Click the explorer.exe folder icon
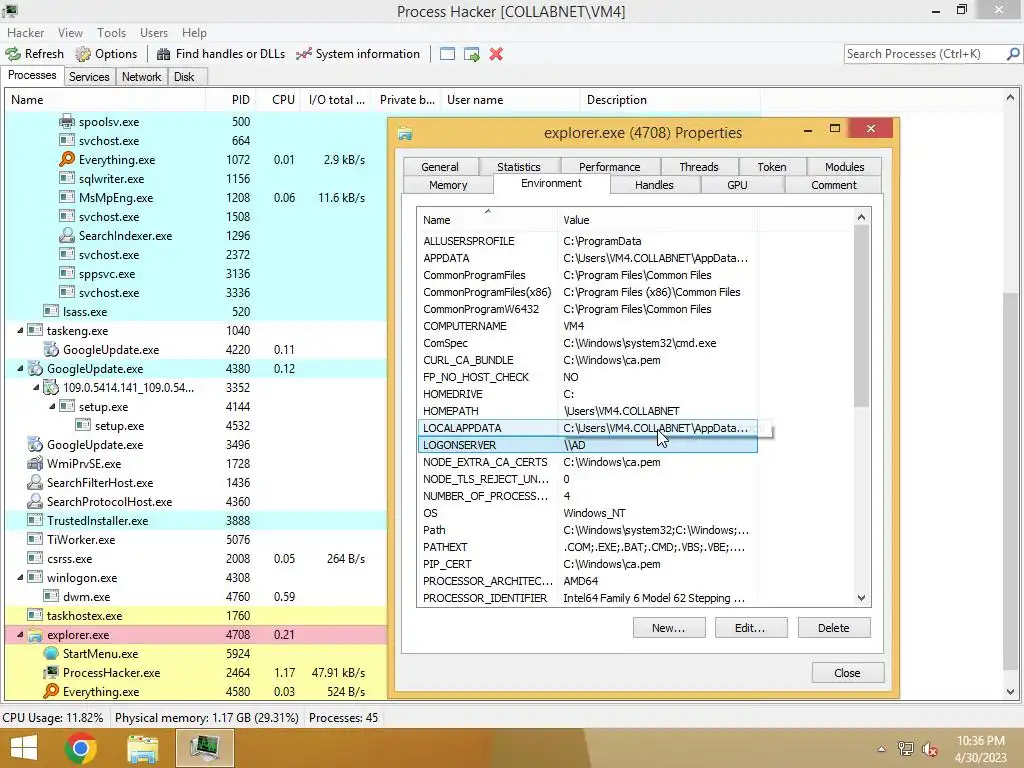The image size is (1024, 768). click(35, 635)
